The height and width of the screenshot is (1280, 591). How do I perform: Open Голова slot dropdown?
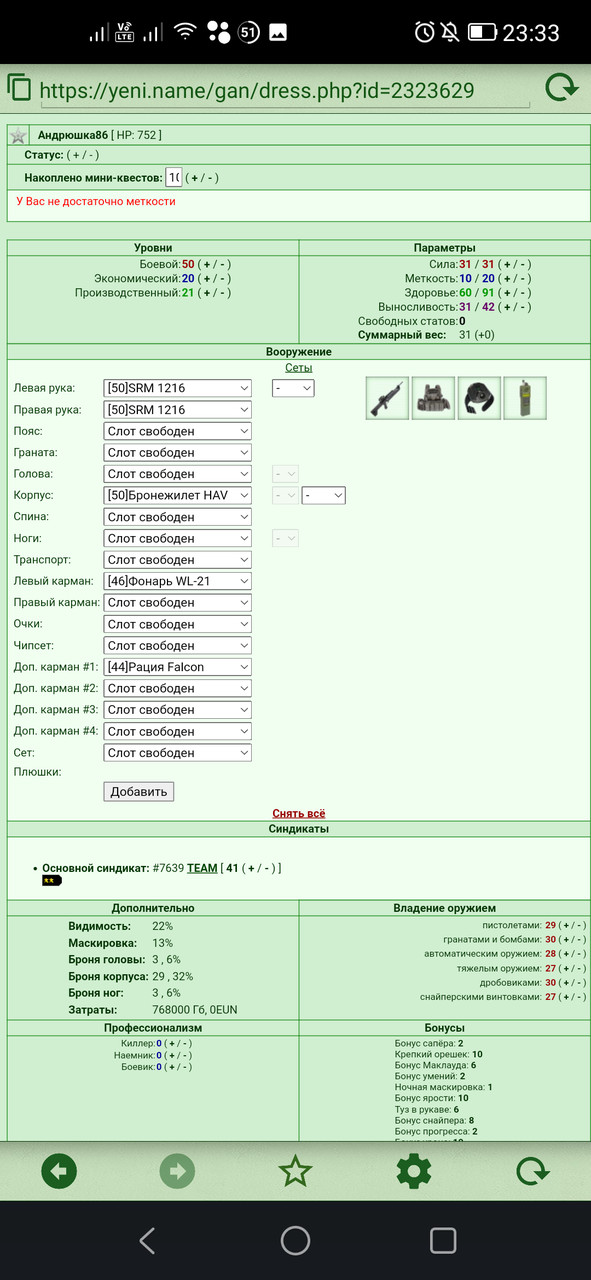177,474
